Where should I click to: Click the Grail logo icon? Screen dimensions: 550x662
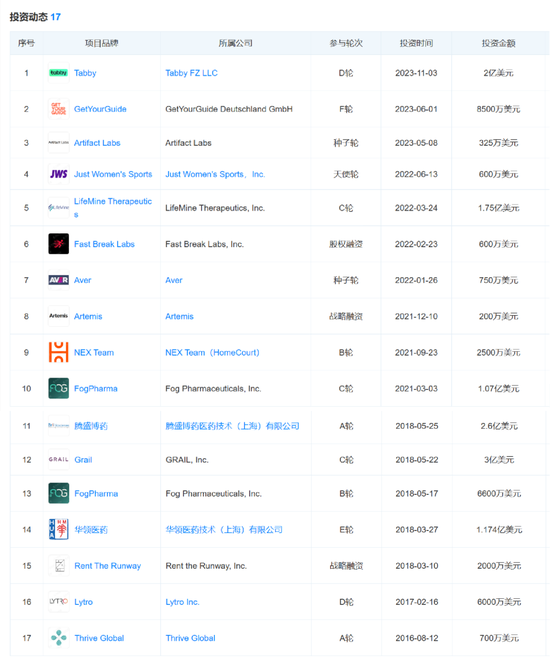pos(59,460)
